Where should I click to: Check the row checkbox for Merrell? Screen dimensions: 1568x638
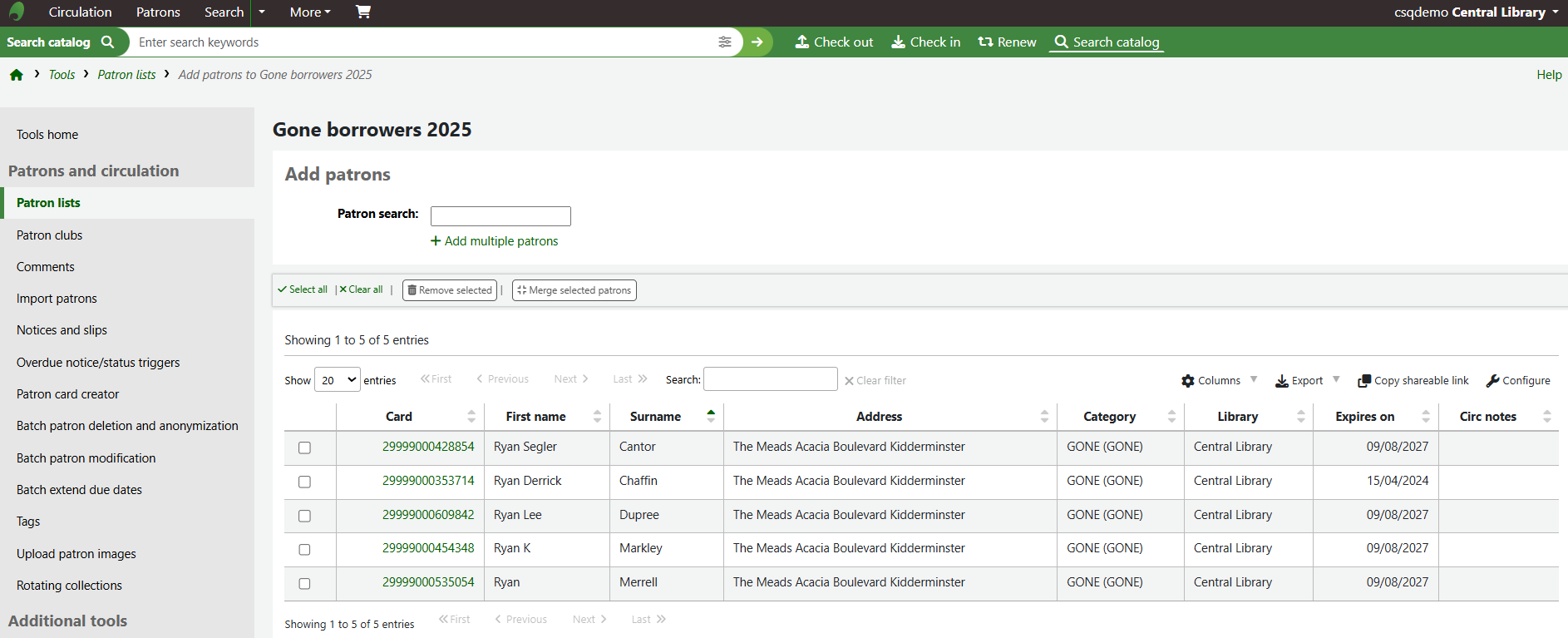click(x=305, y=584)
